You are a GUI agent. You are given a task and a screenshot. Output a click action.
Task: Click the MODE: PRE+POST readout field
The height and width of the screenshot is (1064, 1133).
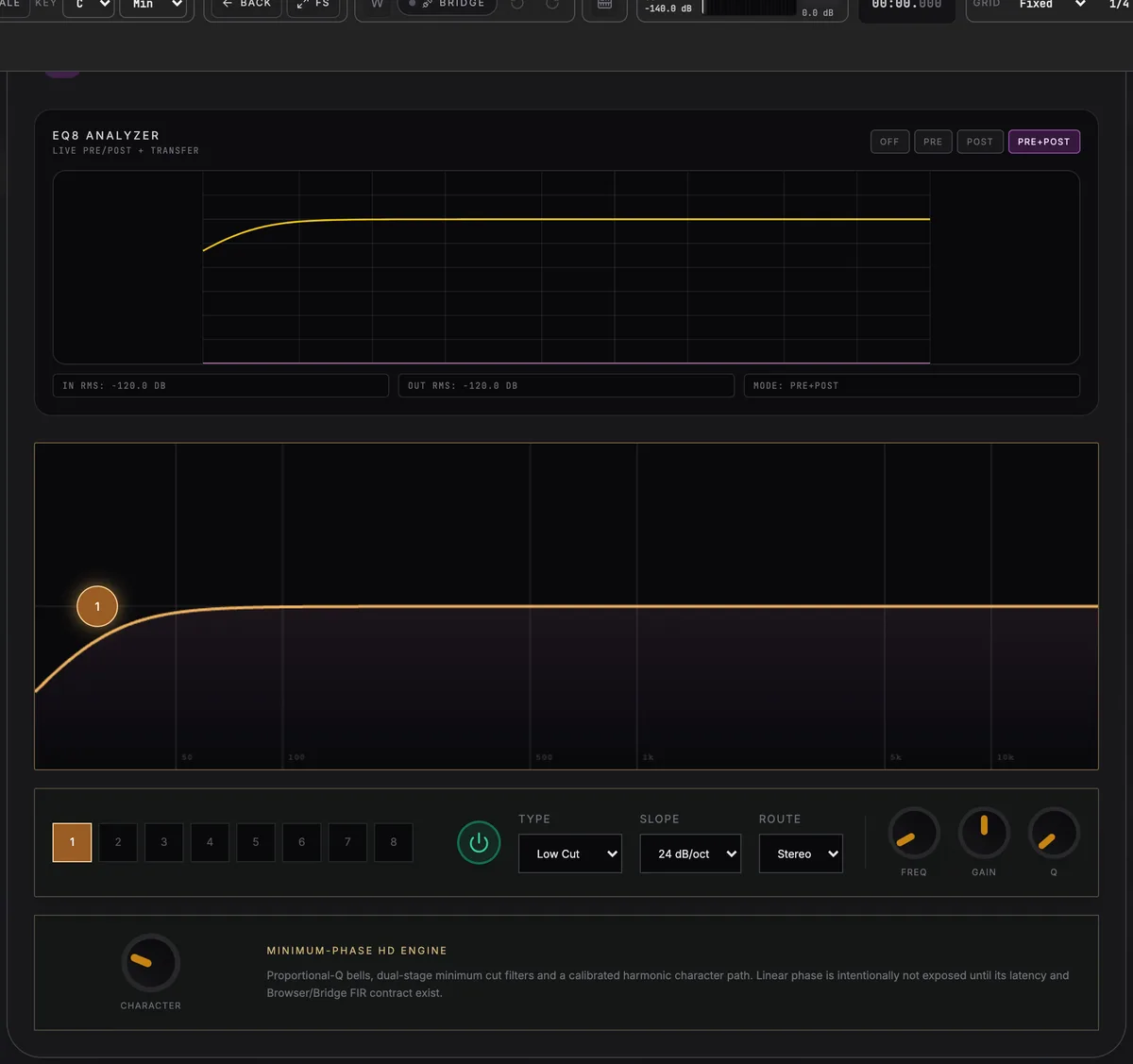tap(912, 385)
